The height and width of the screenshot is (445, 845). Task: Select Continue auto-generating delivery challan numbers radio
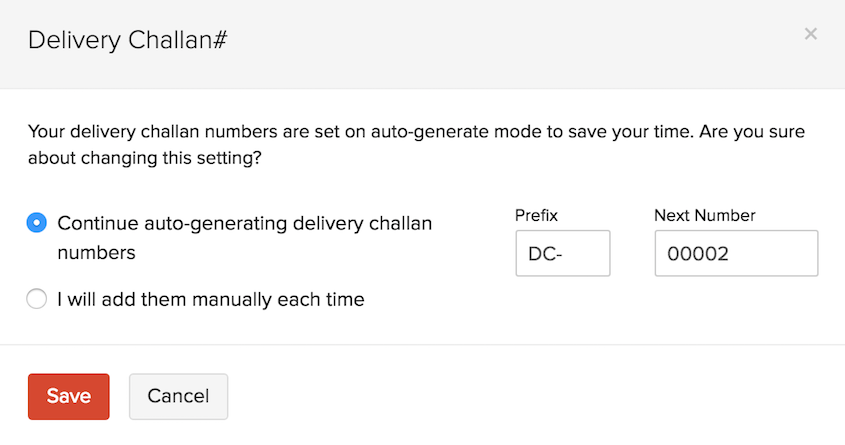click(x=37, y=223)
